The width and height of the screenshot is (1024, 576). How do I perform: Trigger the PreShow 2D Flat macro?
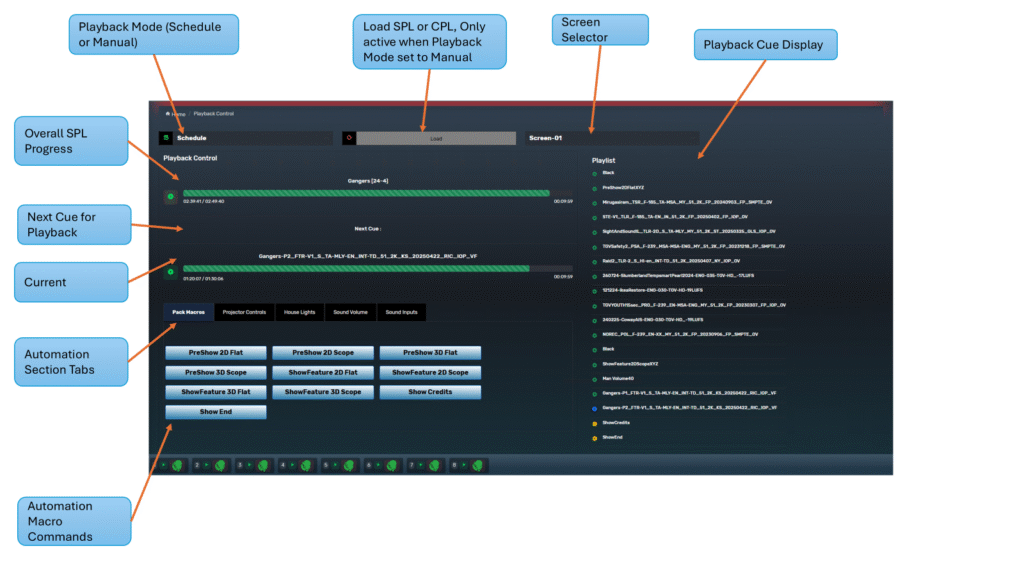tap(216, 353)
